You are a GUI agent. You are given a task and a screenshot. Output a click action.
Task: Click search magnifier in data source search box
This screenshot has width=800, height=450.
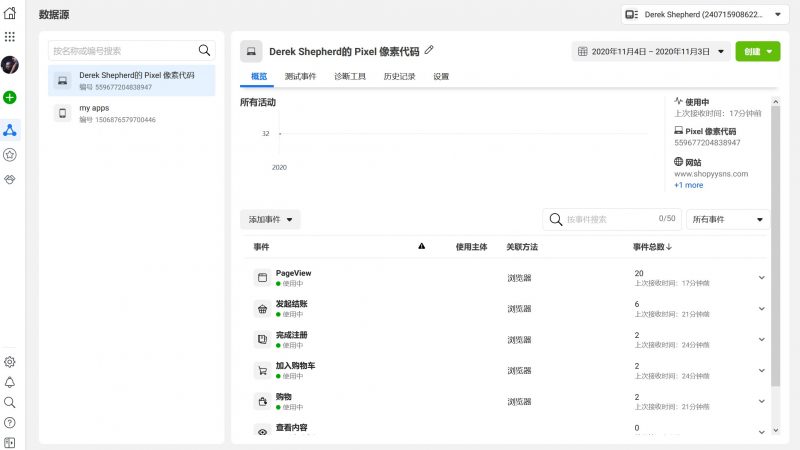point(204,50)
